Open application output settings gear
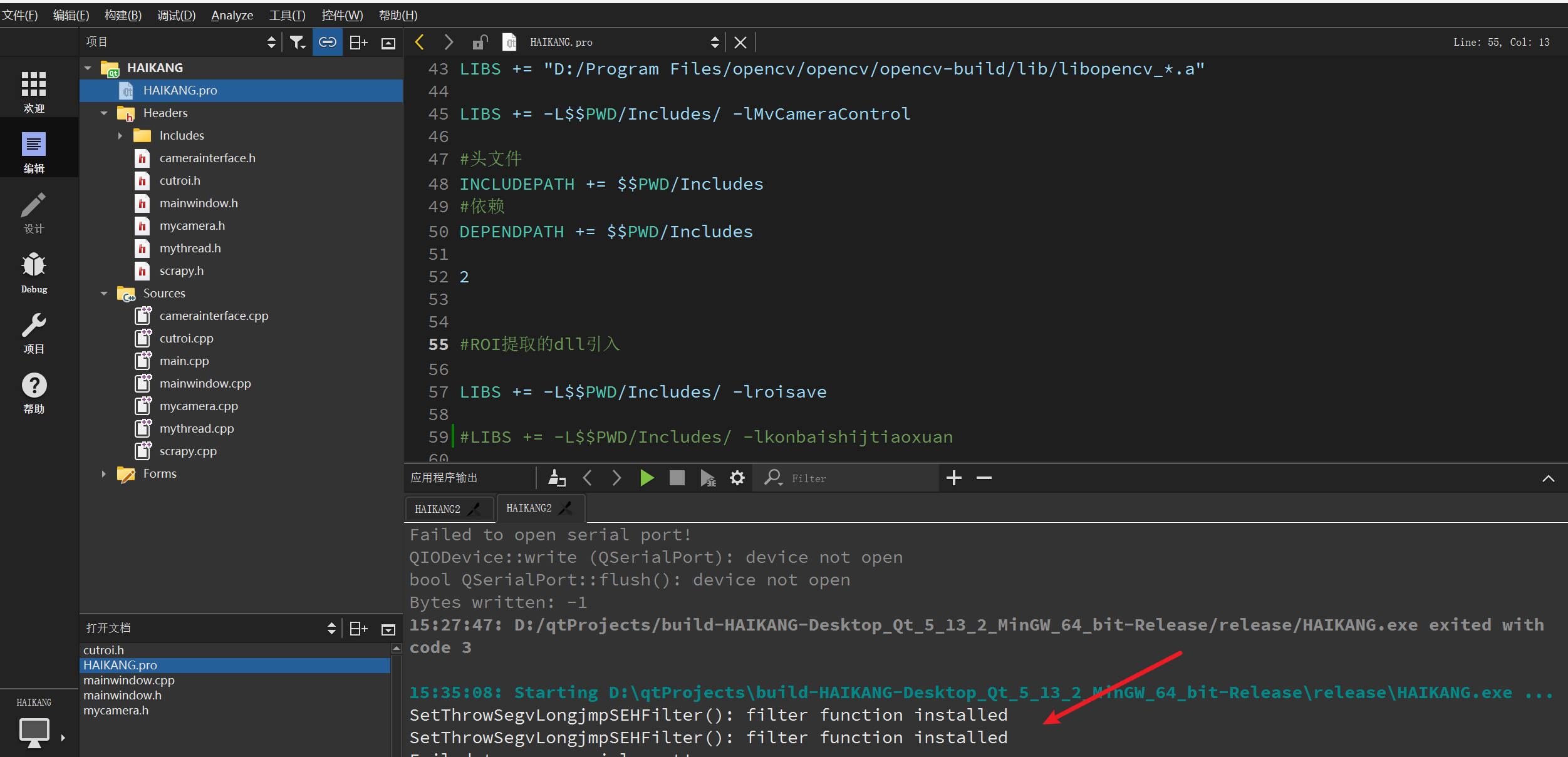The width and height of the screenshot is (1568, 757). (x=737, y=478)
